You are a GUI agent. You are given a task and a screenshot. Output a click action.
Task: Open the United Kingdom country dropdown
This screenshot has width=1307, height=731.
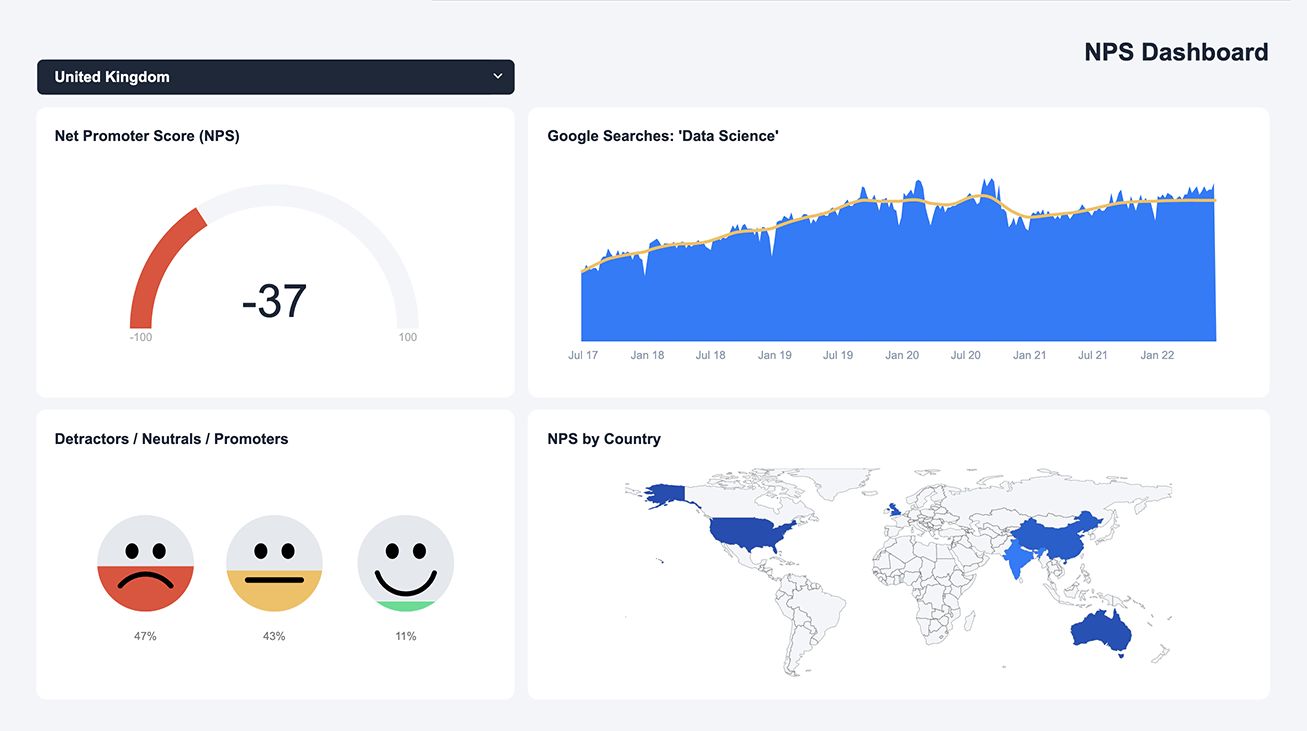[275, 77]
